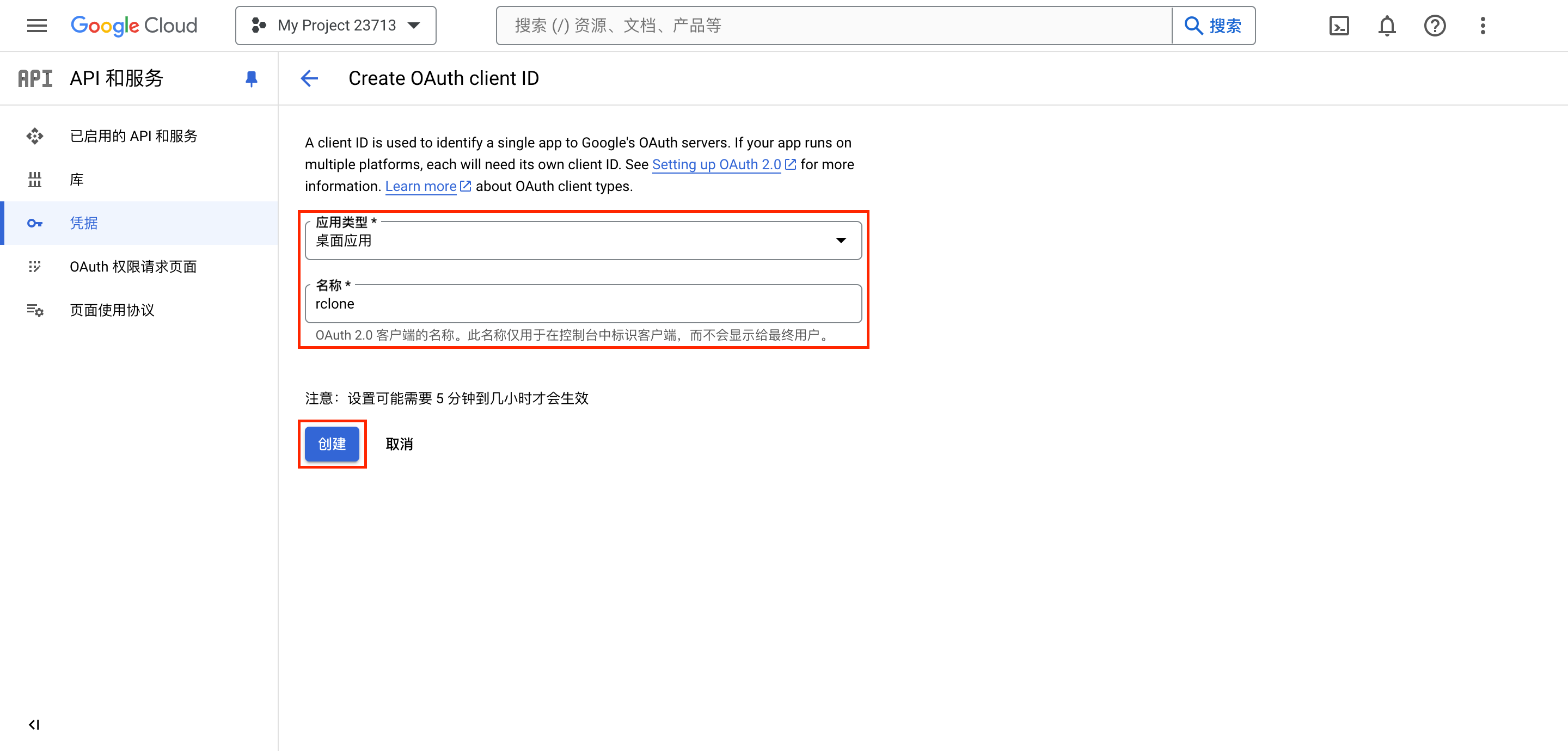Open the notifications bell
Screen dimensions: 1568x751
click(1387, 26)
